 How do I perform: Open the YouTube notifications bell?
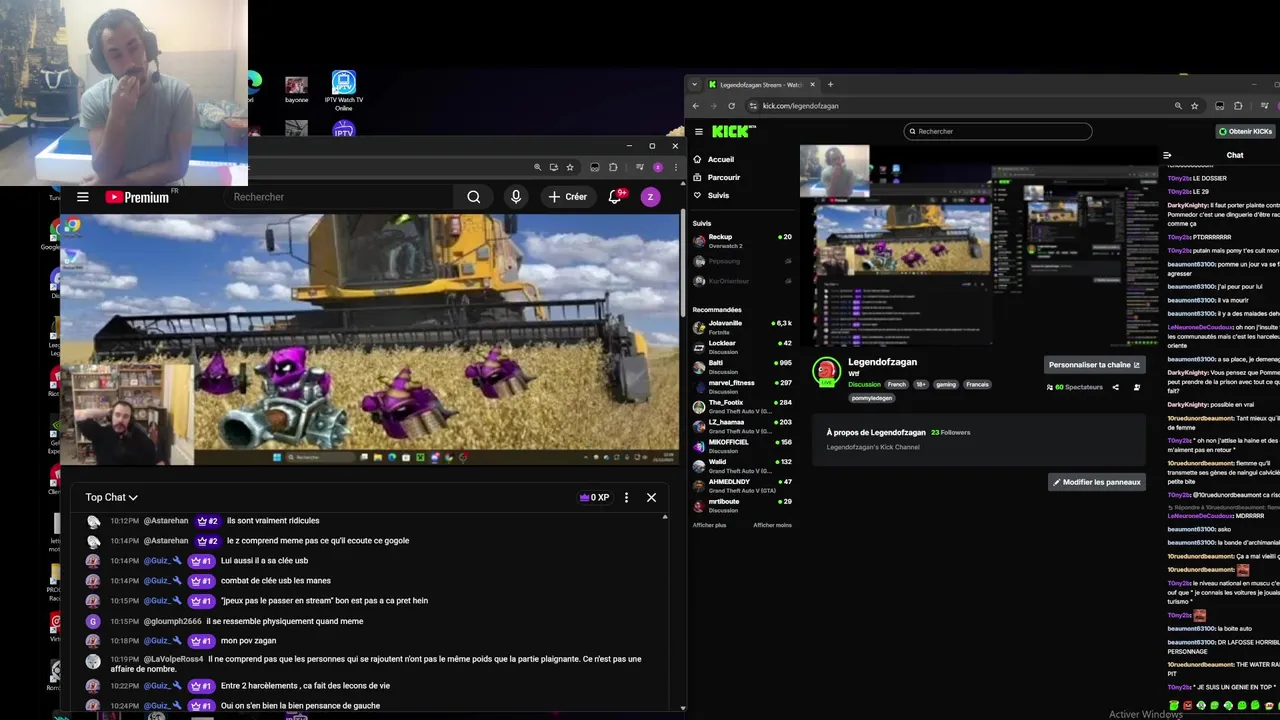point(616,197)
